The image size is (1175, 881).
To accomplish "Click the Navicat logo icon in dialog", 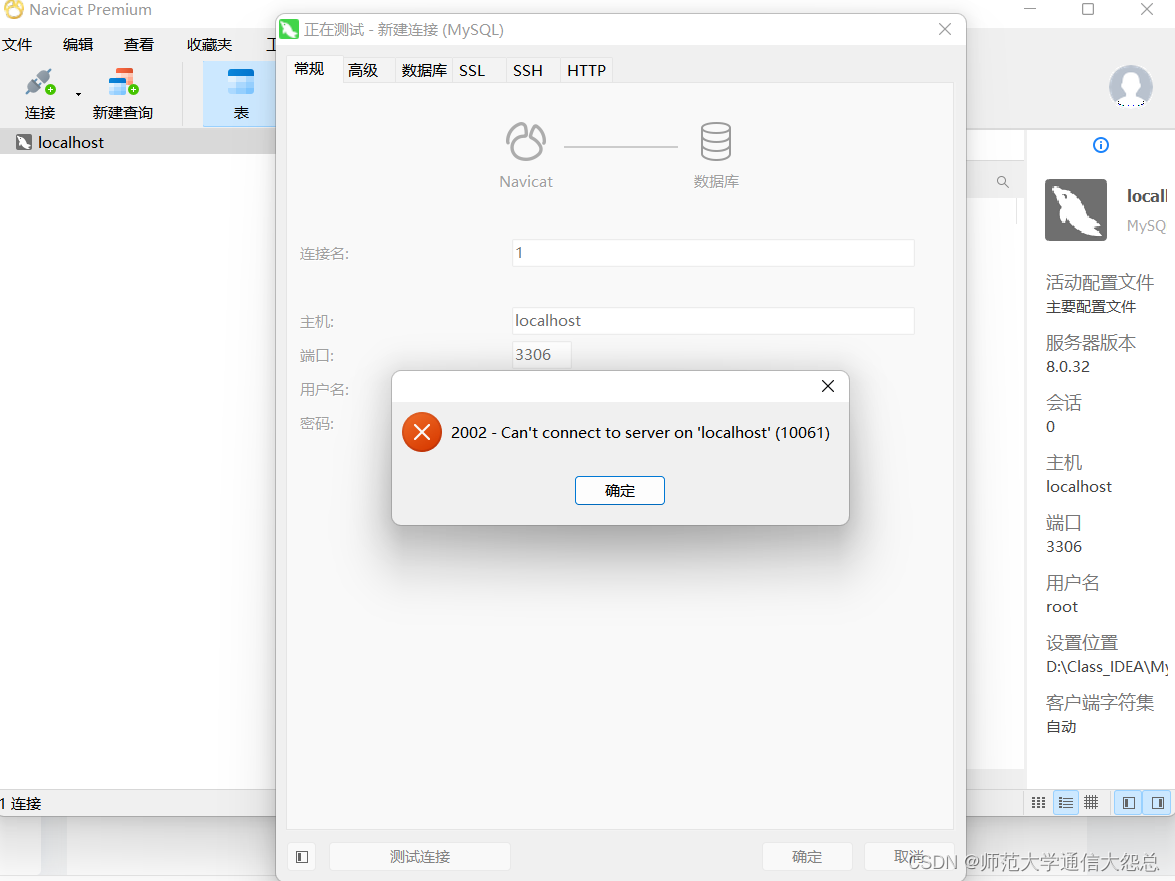I will (x=526, y=141).
